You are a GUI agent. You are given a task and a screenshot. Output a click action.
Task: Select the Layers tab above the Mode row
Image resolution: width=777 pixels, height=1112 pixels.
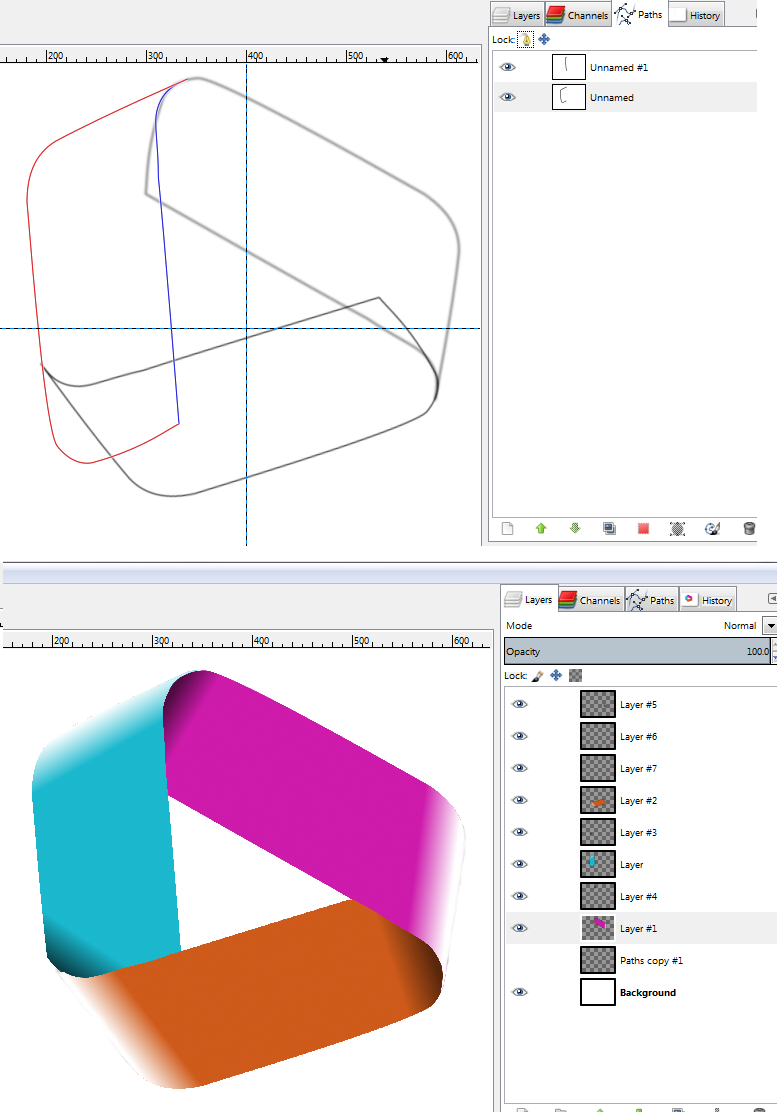(529, 599)
